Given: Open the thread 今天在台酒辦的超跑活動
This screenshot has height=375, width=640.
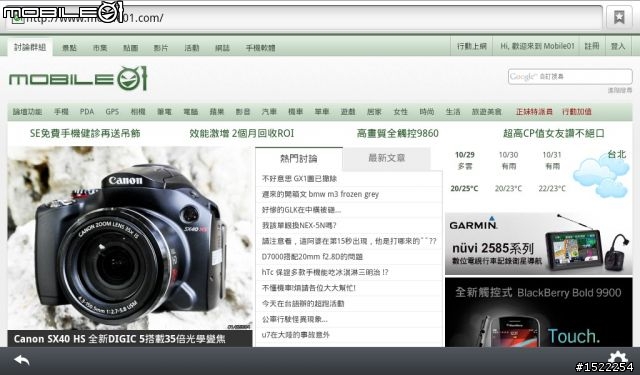Looking at the screenshot, I should pos(303,304).
